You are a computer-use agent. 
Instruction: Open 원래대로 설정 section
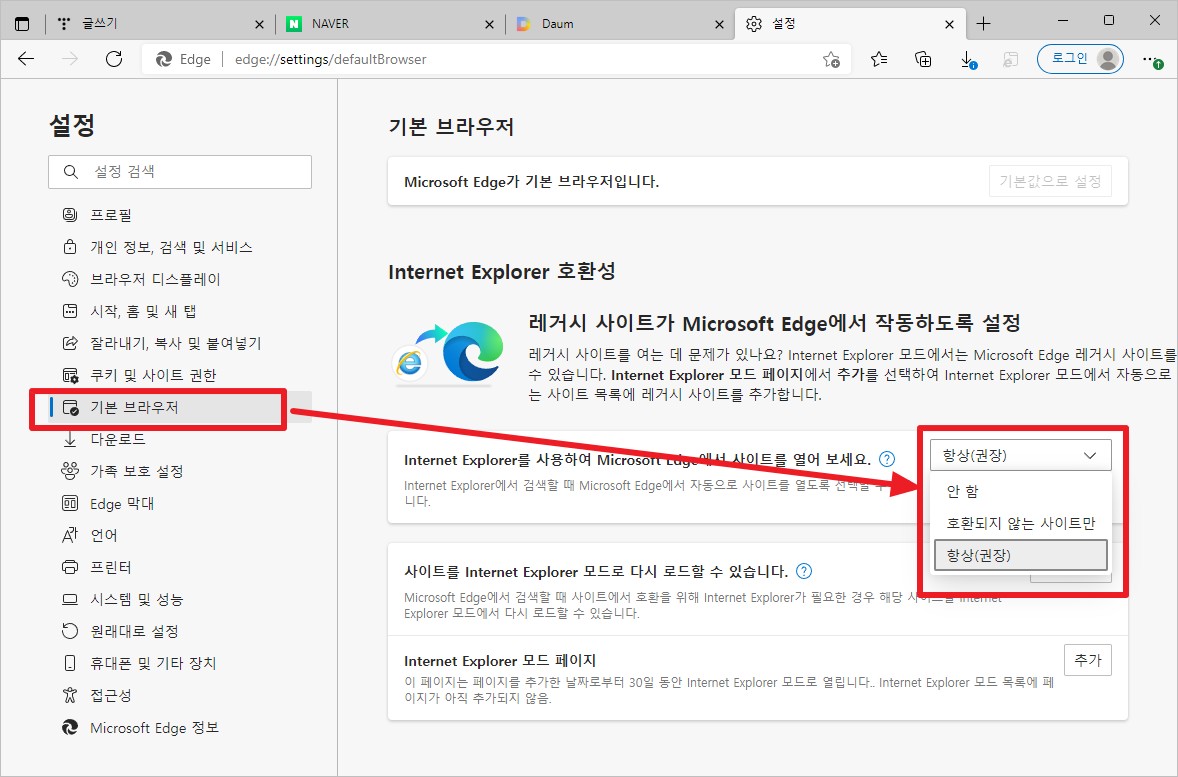[180, 631]
